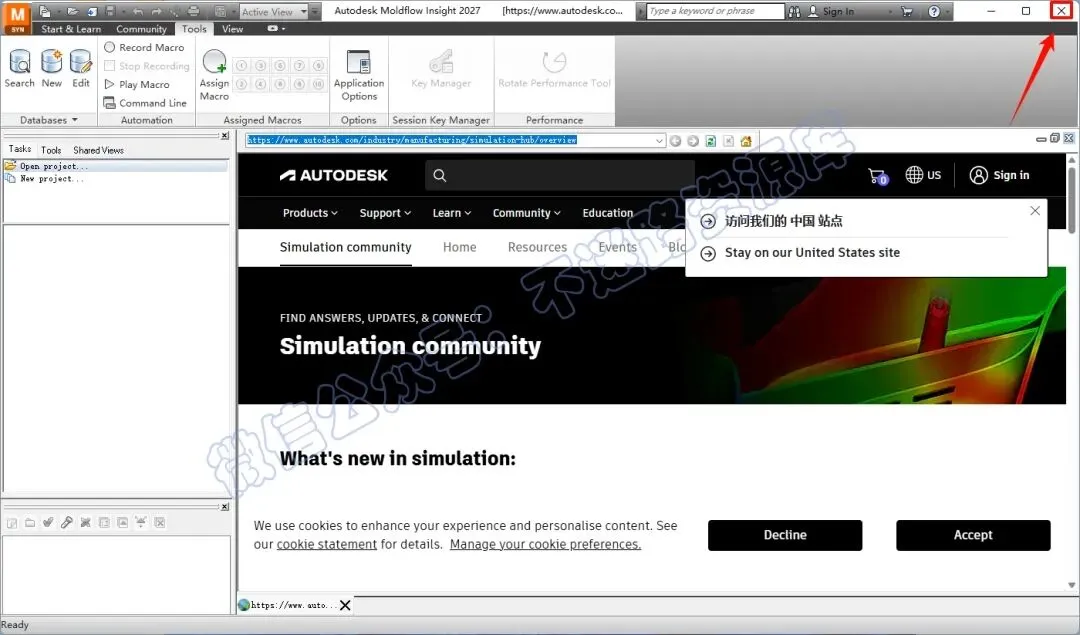Viewport: 1080px width, 635px height.
Task: Click Play Macro
Action: 136,84
